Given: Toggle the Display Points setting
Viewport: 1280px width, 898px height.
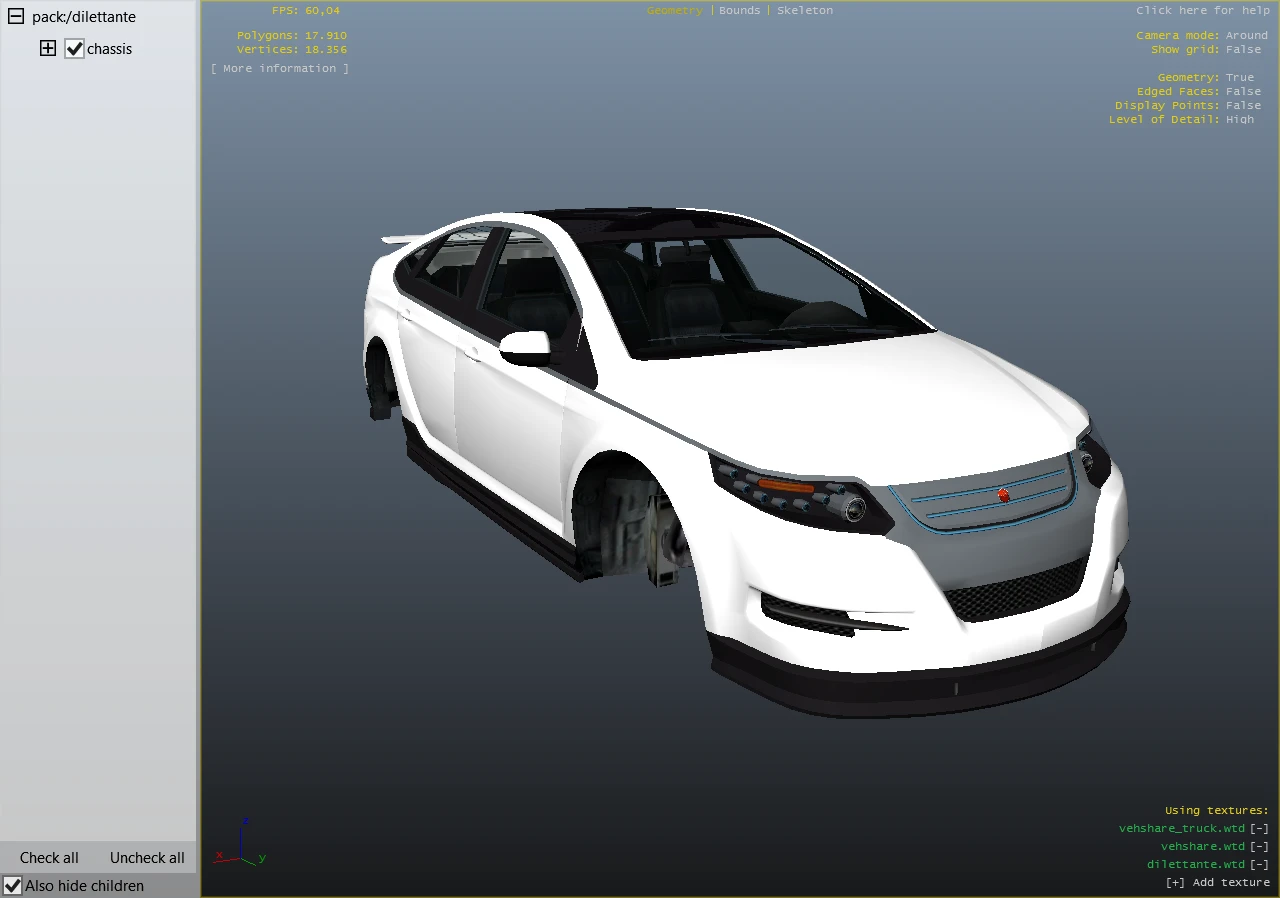Looking at the screenshot, I should 1243,105.
